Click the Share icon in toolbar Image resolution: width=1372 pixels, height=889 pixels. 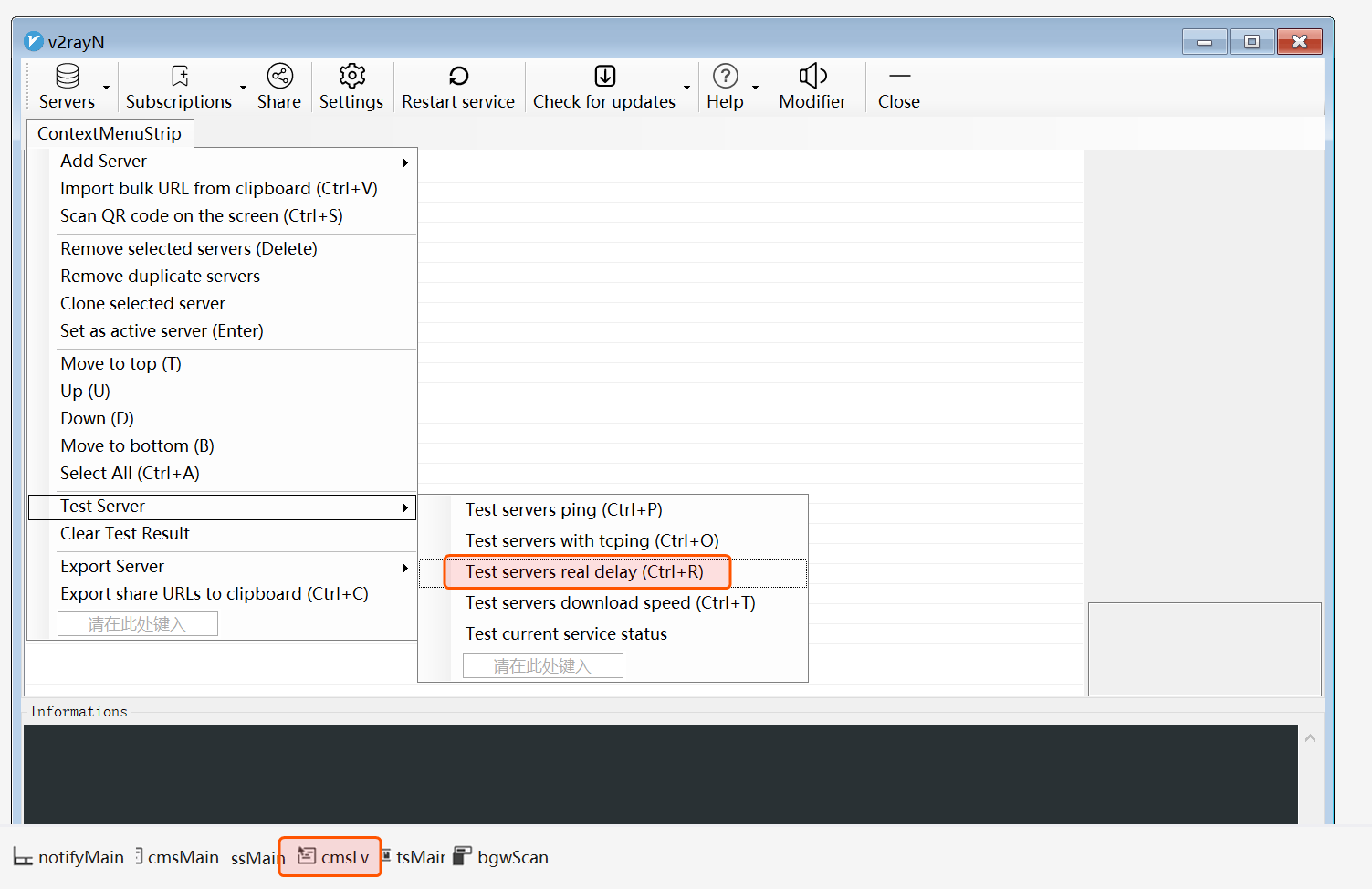[x=279, y=76]
